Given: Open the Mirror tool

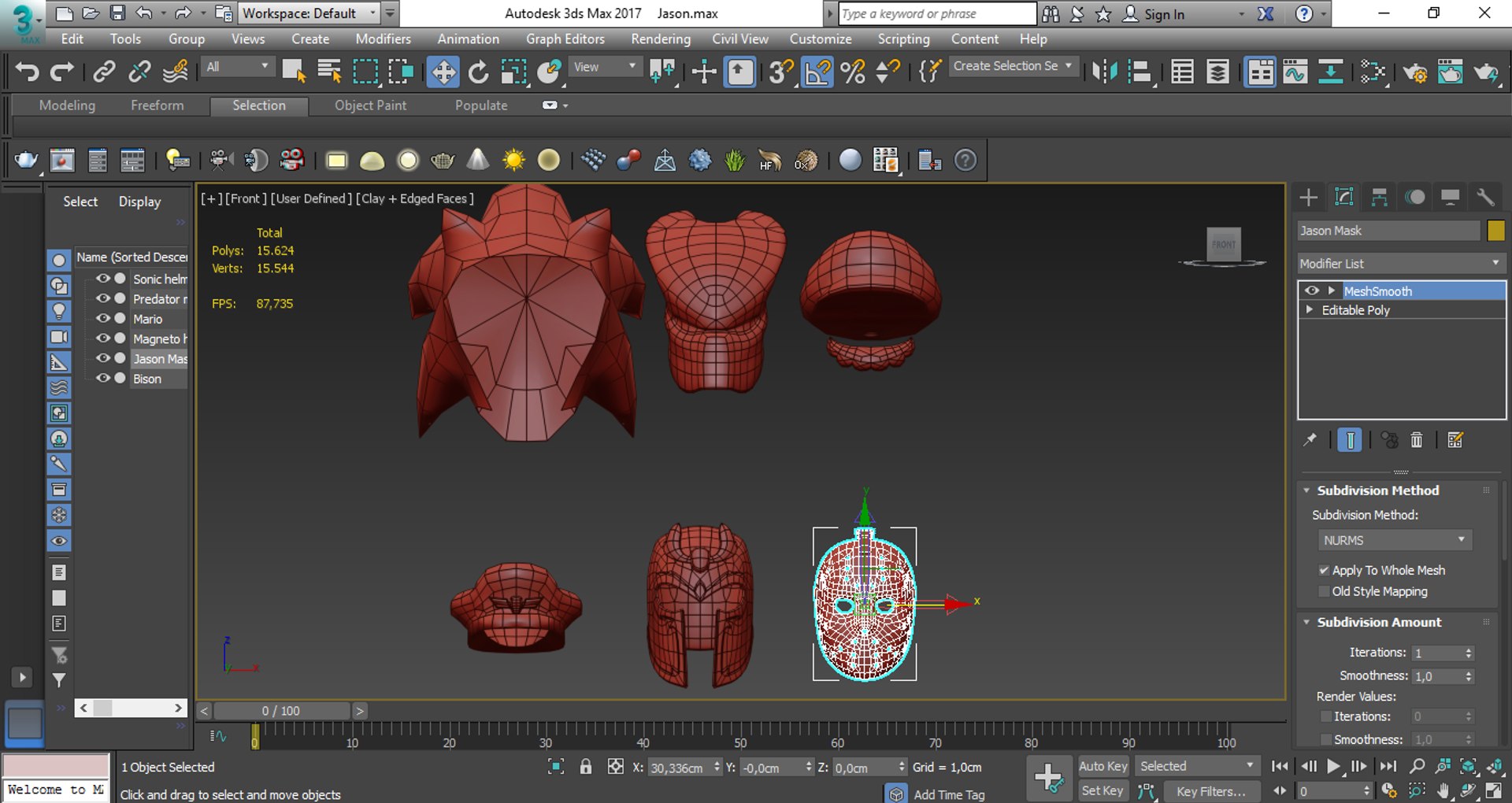Looking at the screenshot, I should [1105, 72].
